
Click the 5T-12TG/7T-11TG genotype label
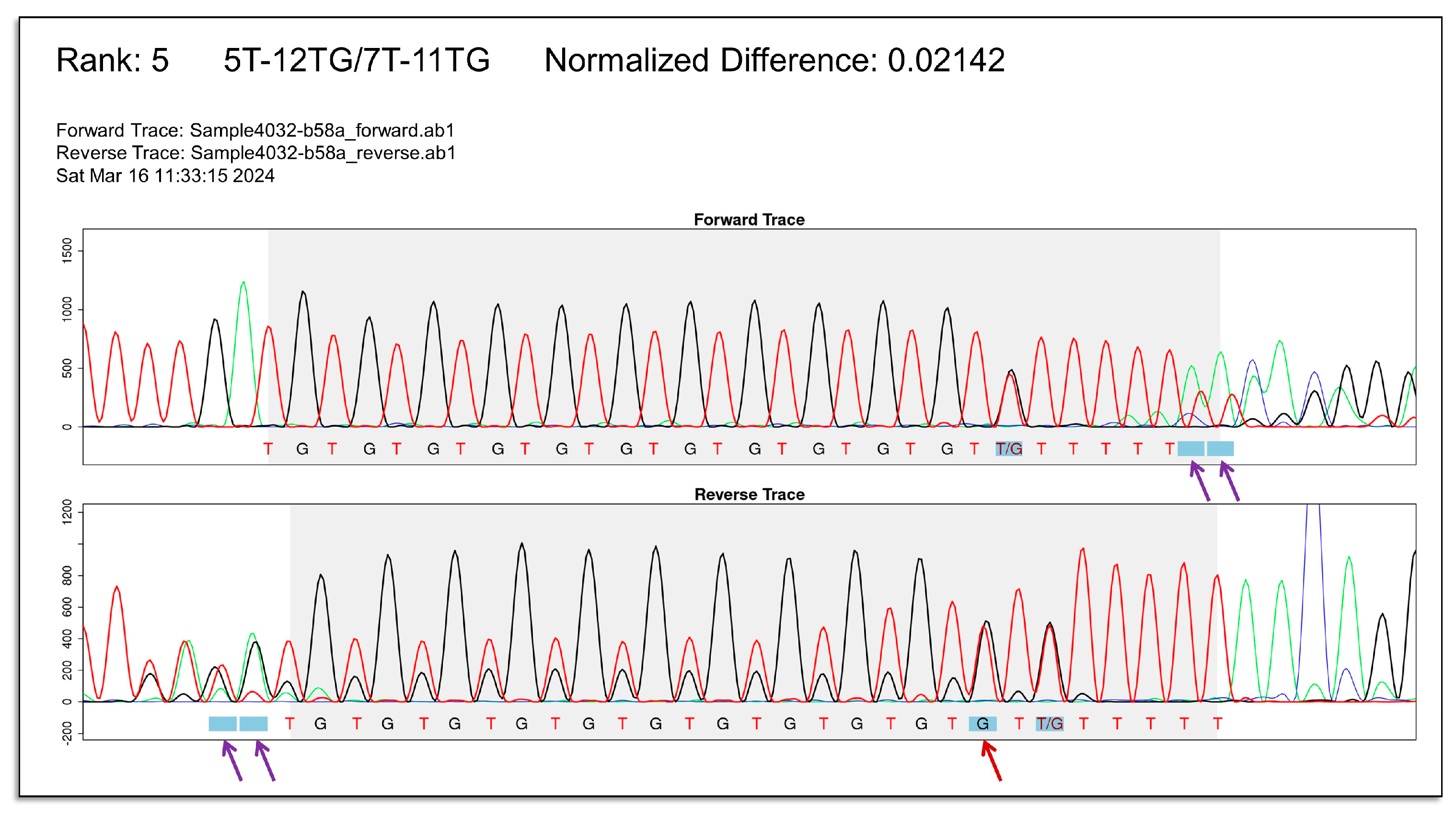pyautogui.click(x=357, y=60)
